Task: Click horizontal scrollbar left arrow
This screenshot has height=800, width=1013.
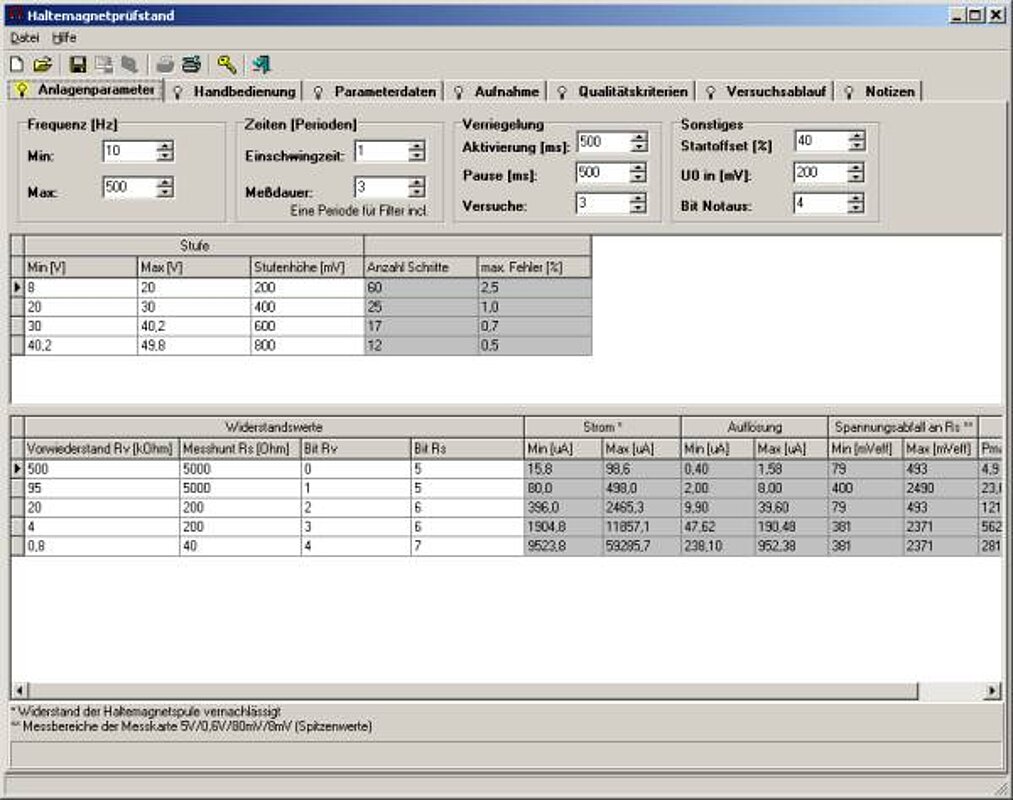Action: tap(20, 691)
